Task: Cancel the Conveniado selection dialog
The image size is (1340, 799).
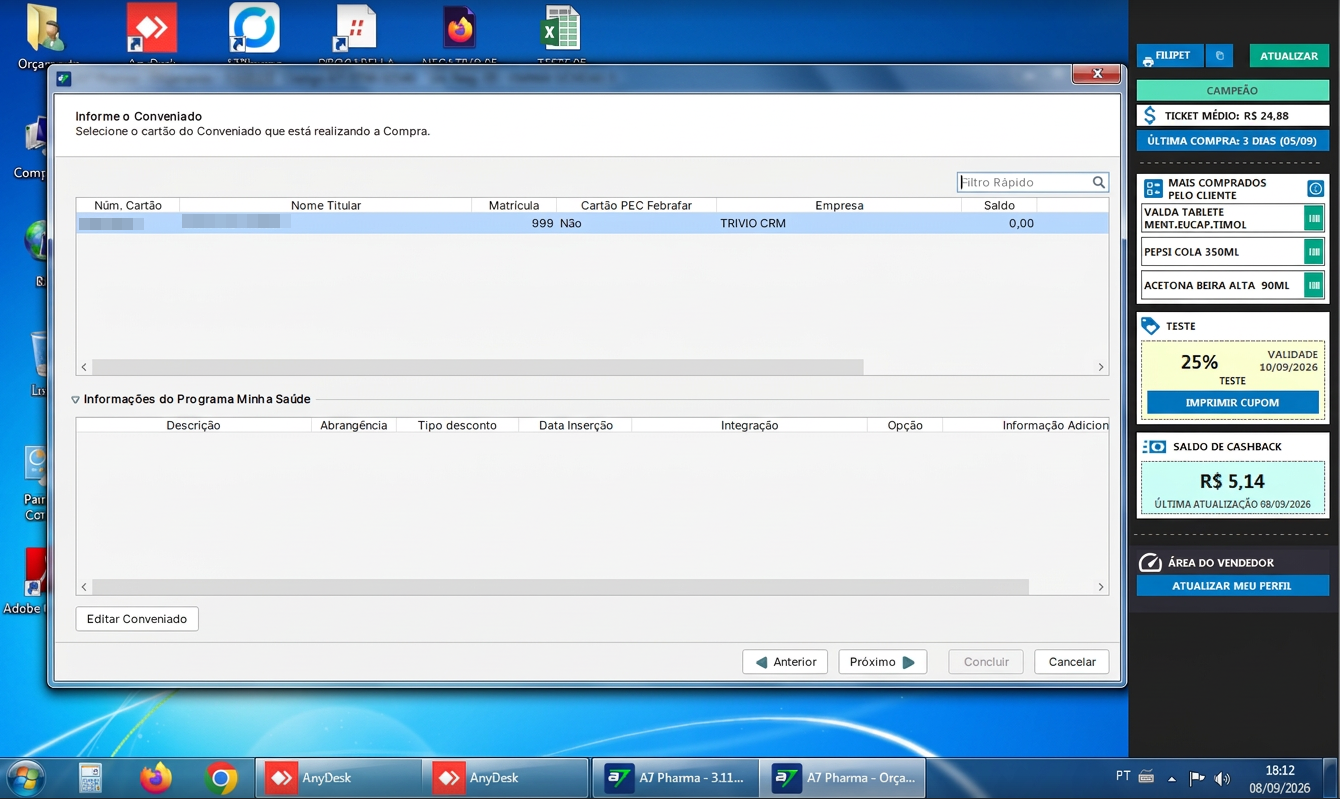Action: (x=1072, y=662)
